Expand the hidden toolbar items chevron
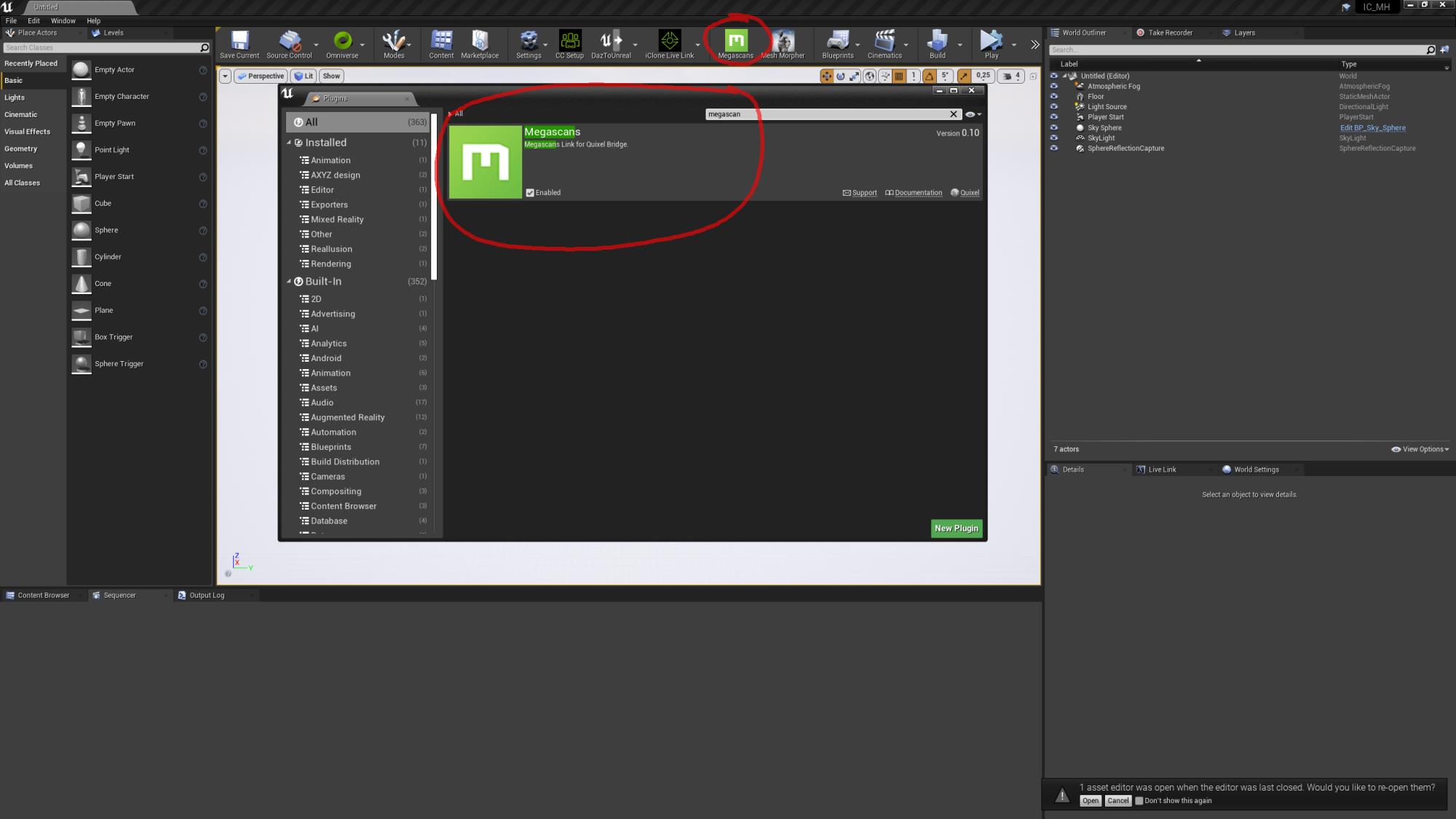1456x819 pixels. tap(1034, 45)
